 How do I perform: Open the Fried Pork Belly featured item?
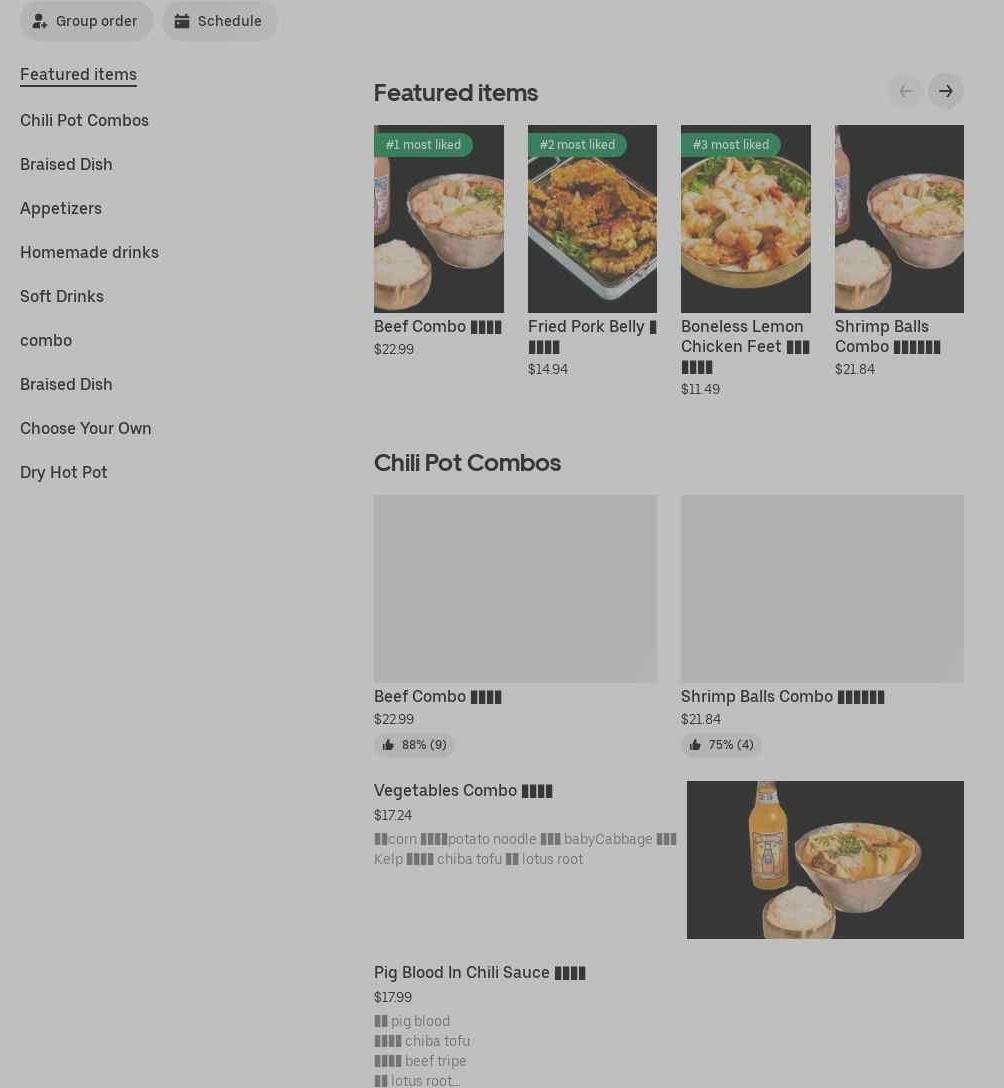tap(592, 219)
